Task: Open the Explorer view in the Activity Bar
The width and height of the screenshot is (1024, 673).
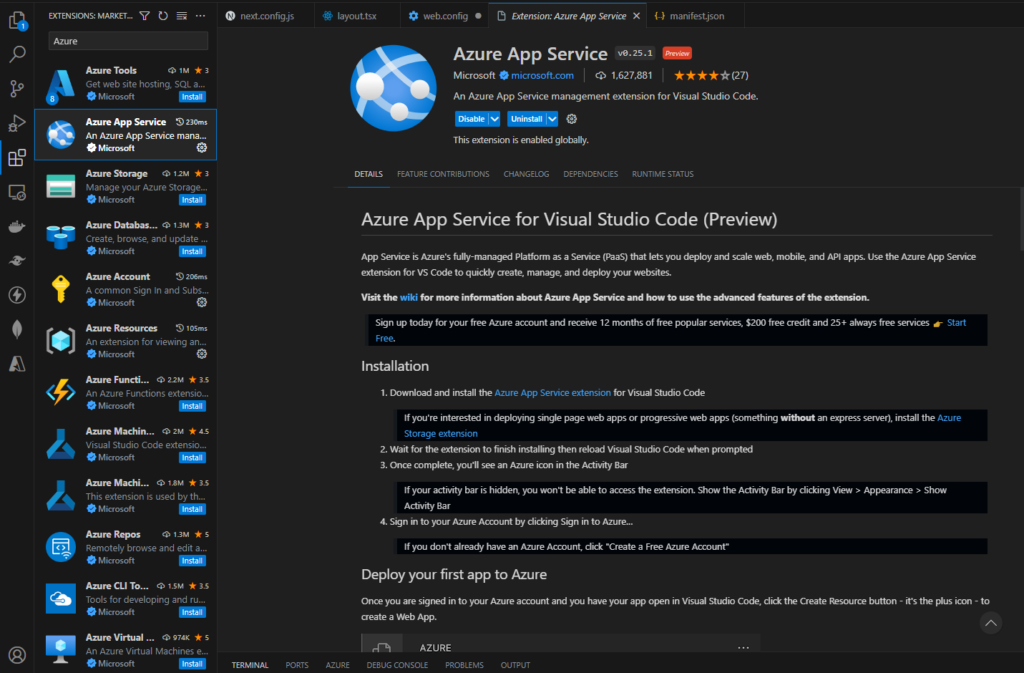Action: tap(16, 18)
